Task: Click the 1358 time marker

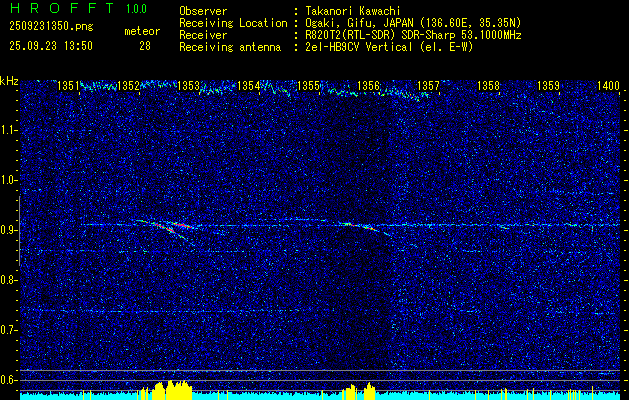Action: click(489, 85)
